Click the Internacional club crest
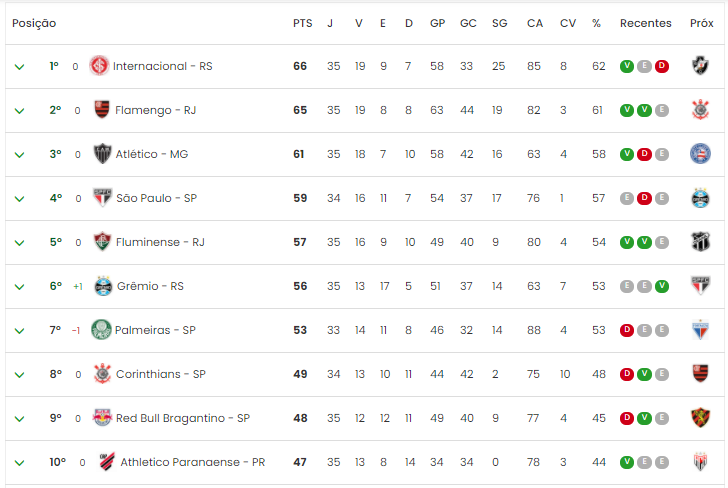This screenshot has width=728, height=488. (99, 65)
